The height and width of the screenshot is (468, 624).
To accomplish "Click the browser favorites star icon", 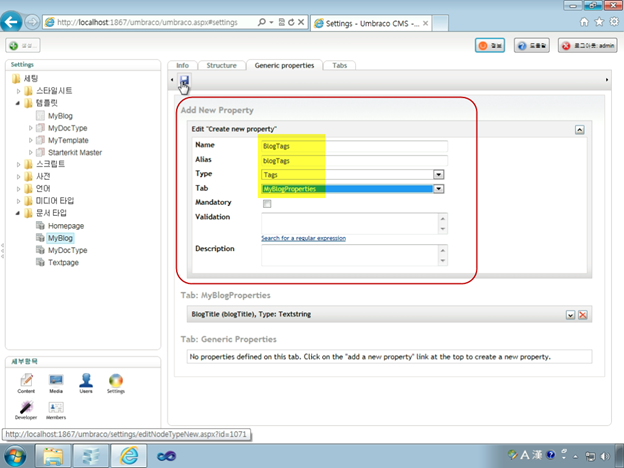I will pos(599,22).
